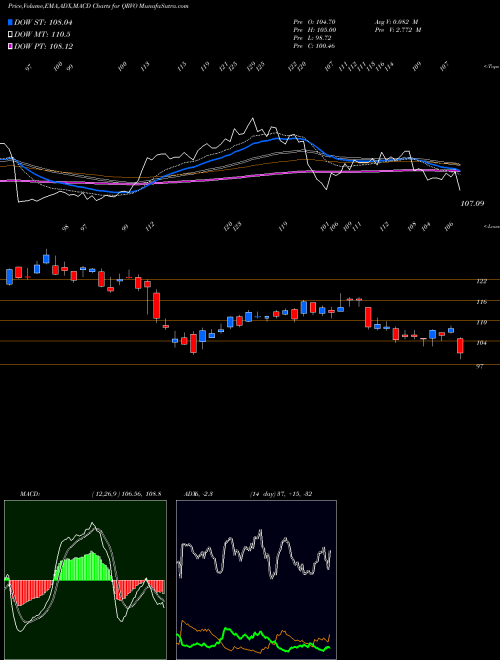This screenshot has height=660, width=500.
Task: Click the 'Pre O: 104.70' open value
Action: [x=314, y=22]
